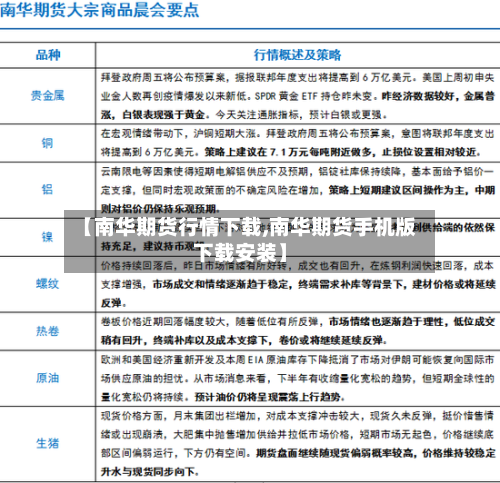This screenshot has height=483, width=500.
Task: Click the 贵金属 market summary paragraph
Action: click(298, 96)
